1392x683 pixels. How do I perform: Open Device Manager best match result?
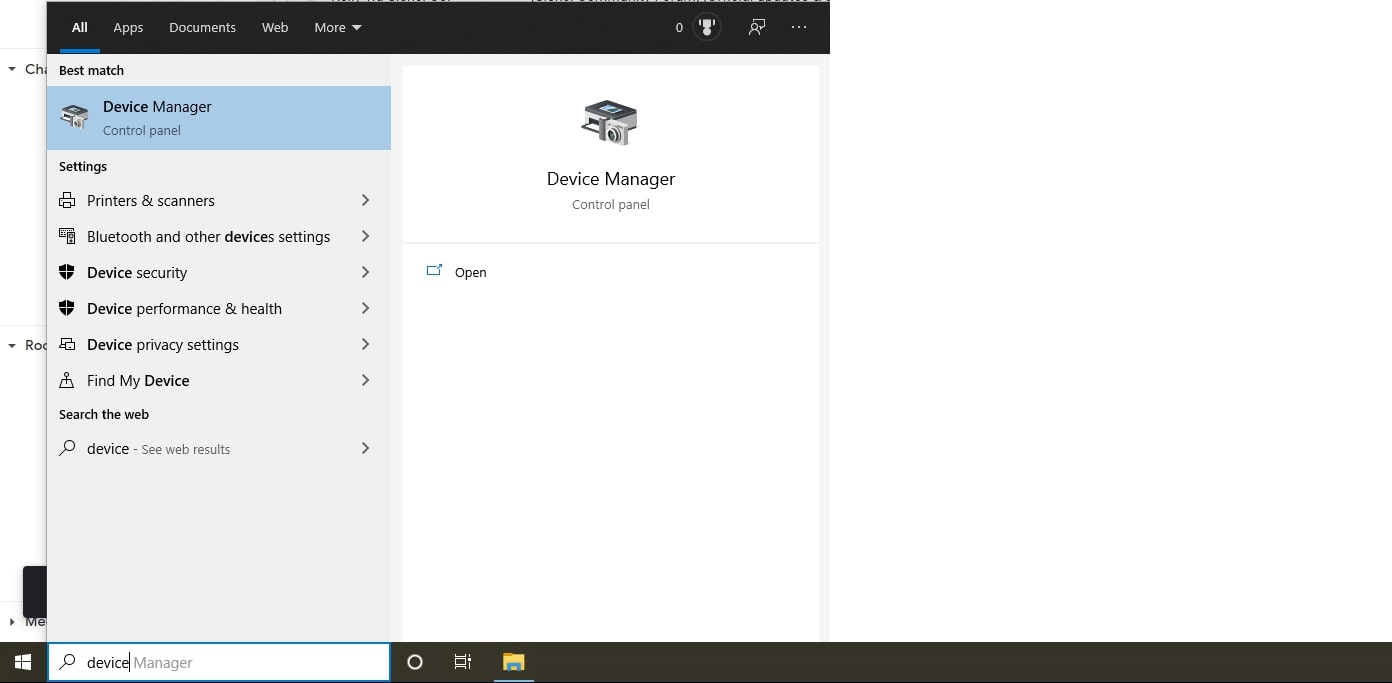[219, 118]
